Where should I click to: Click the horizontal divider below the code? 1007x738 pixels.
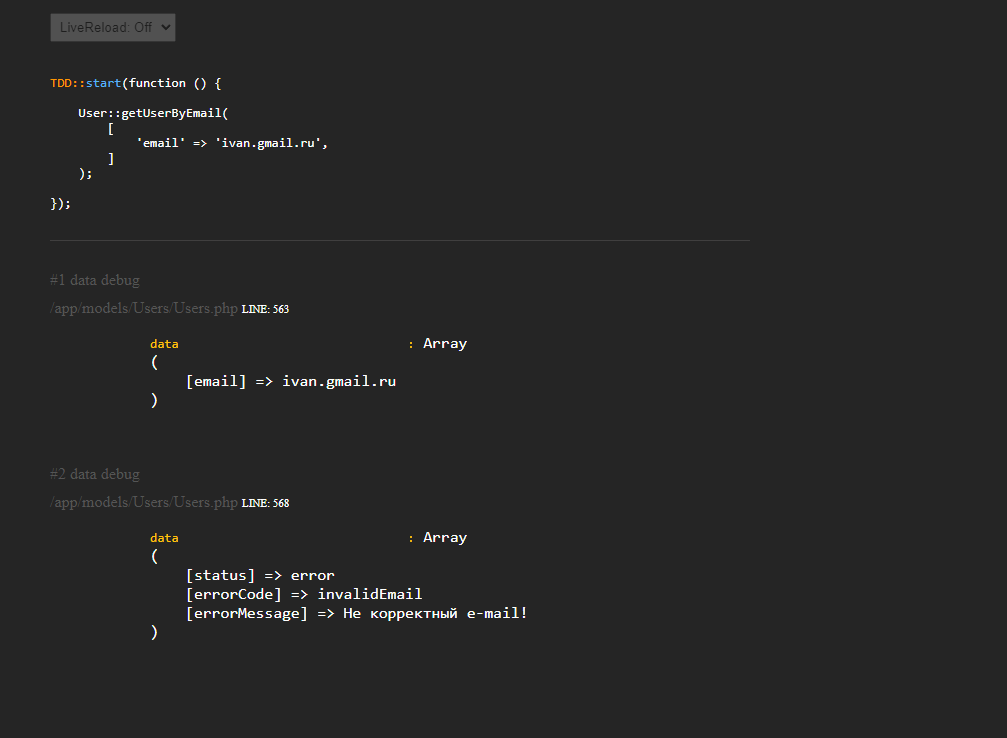[399, 240]
